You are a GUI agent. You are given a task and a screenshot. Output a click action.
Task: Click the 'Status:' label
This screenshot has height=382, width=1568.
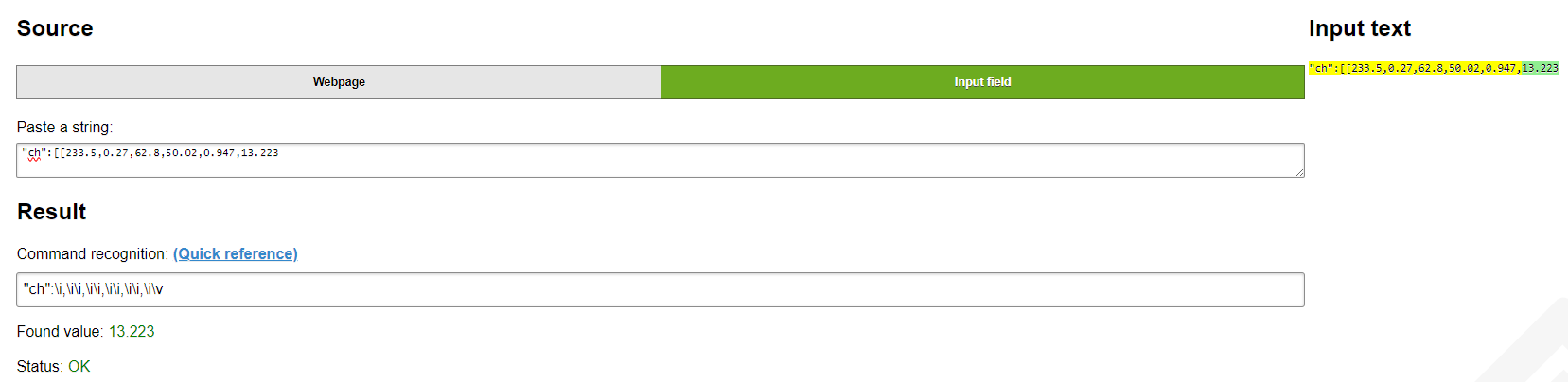(x=40, y=366)
